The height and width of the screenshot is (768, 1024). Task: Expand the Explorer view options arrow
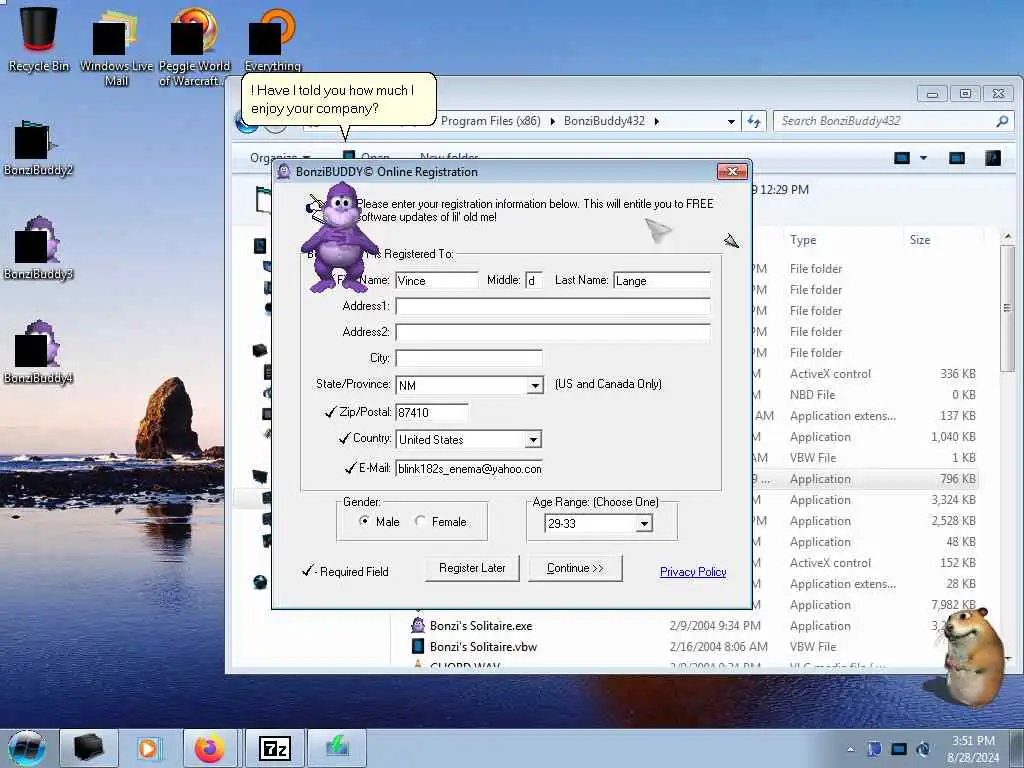coord(923,157)
